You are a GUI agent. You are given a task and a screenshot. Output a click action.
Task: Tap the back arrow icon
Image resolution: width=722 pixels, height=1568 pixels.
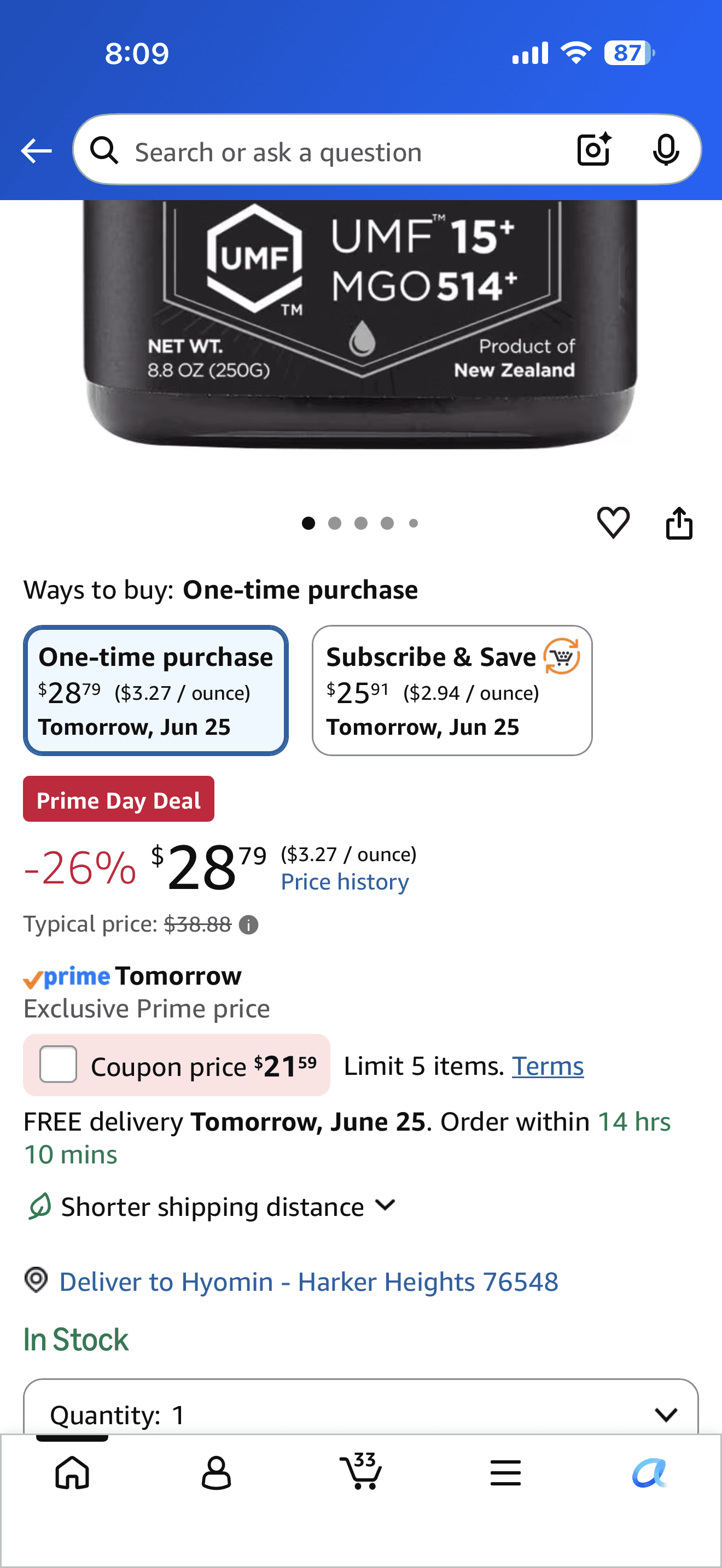coord(36,151)
